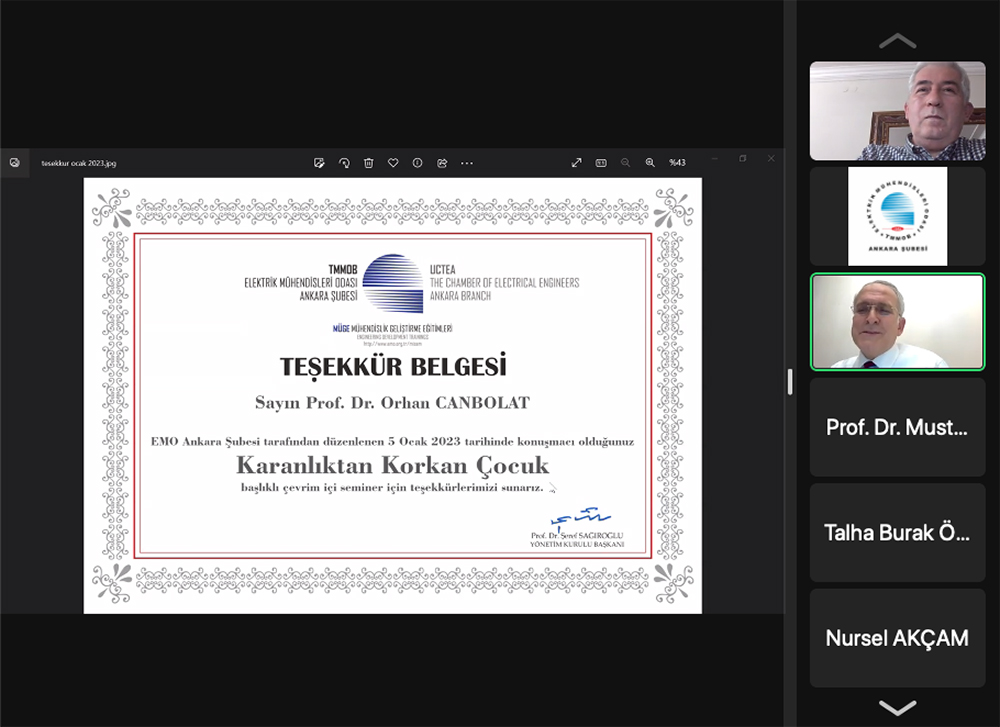Click the TEŞEKKÜR BELGESİ heading on certificate
The height and width of the screenshot is (727, 1000).
393,366
